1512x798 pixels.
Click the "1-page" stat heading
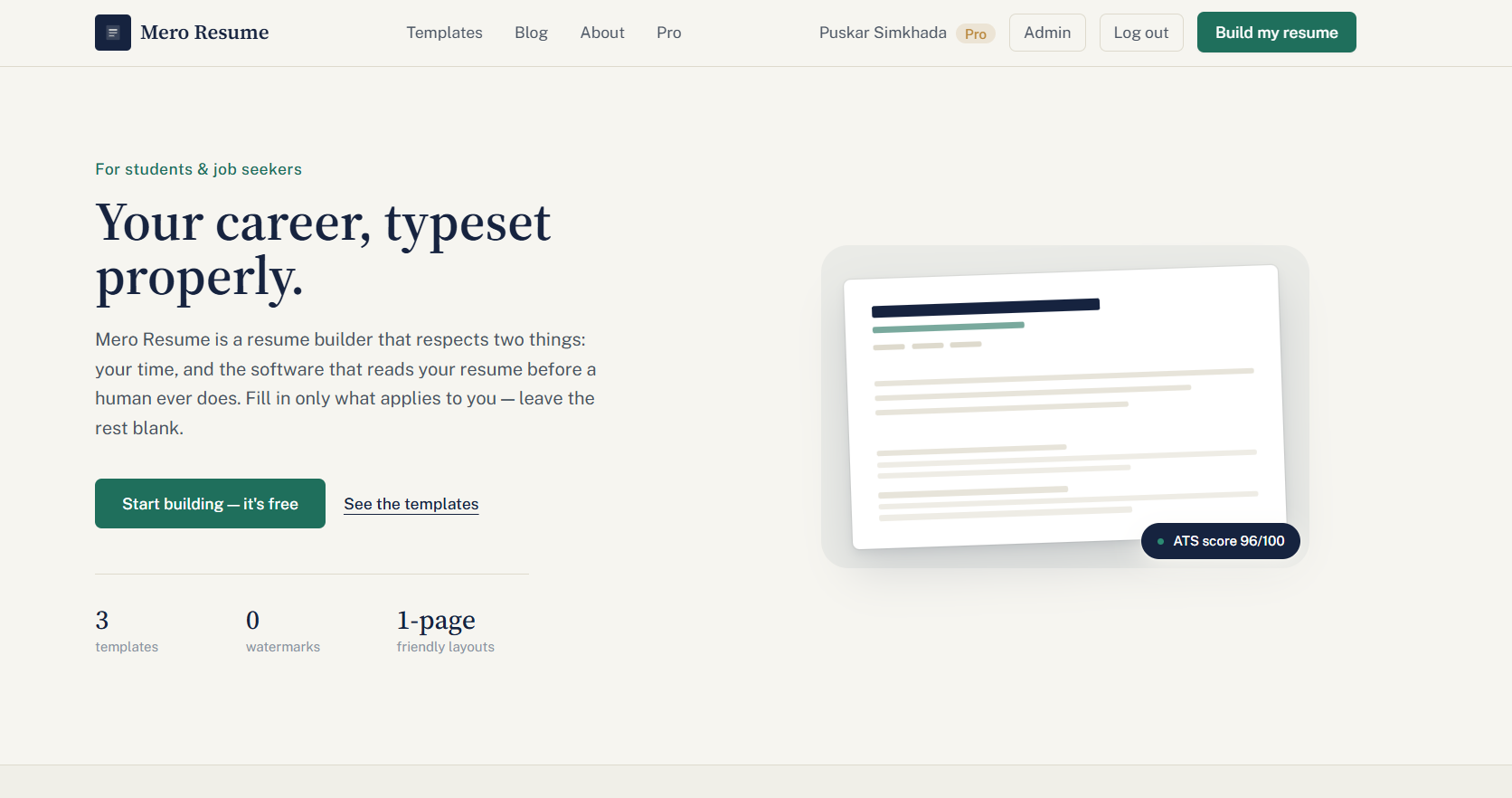[x=436, y=621]
